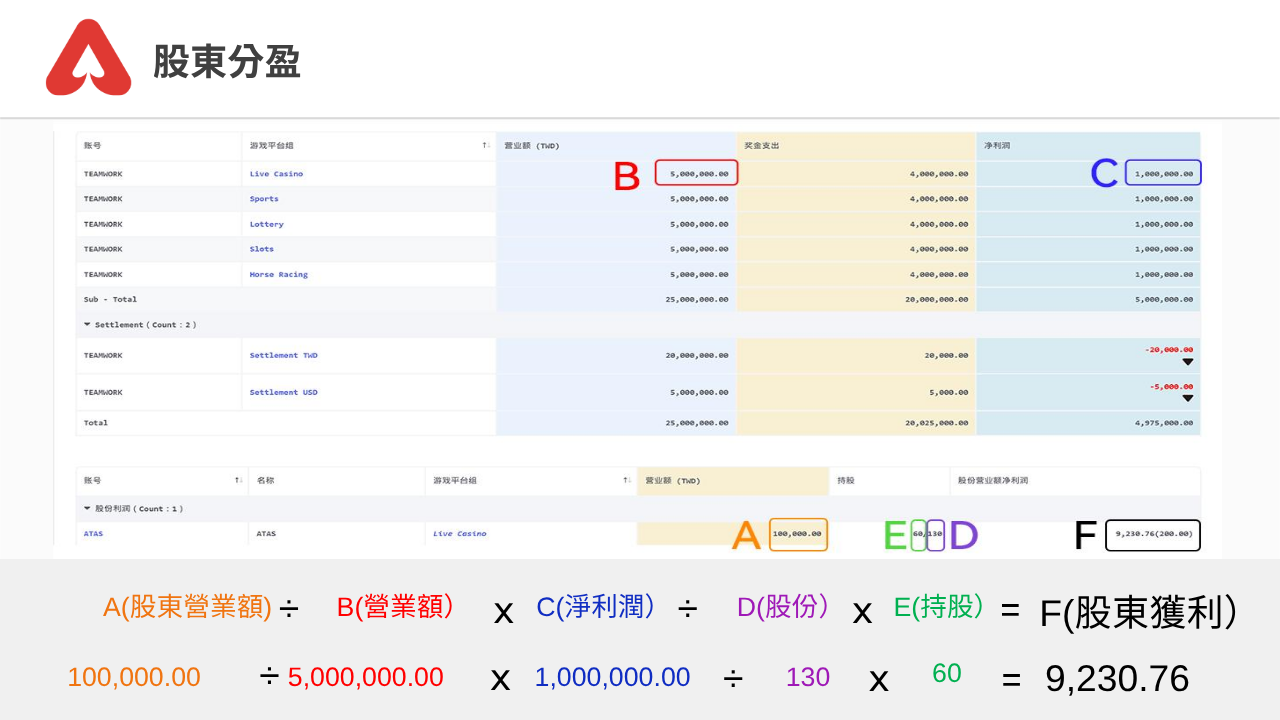Collapse the 股份利润 (Count : 1) group
1280x720 pixels.
coord(87,509)
